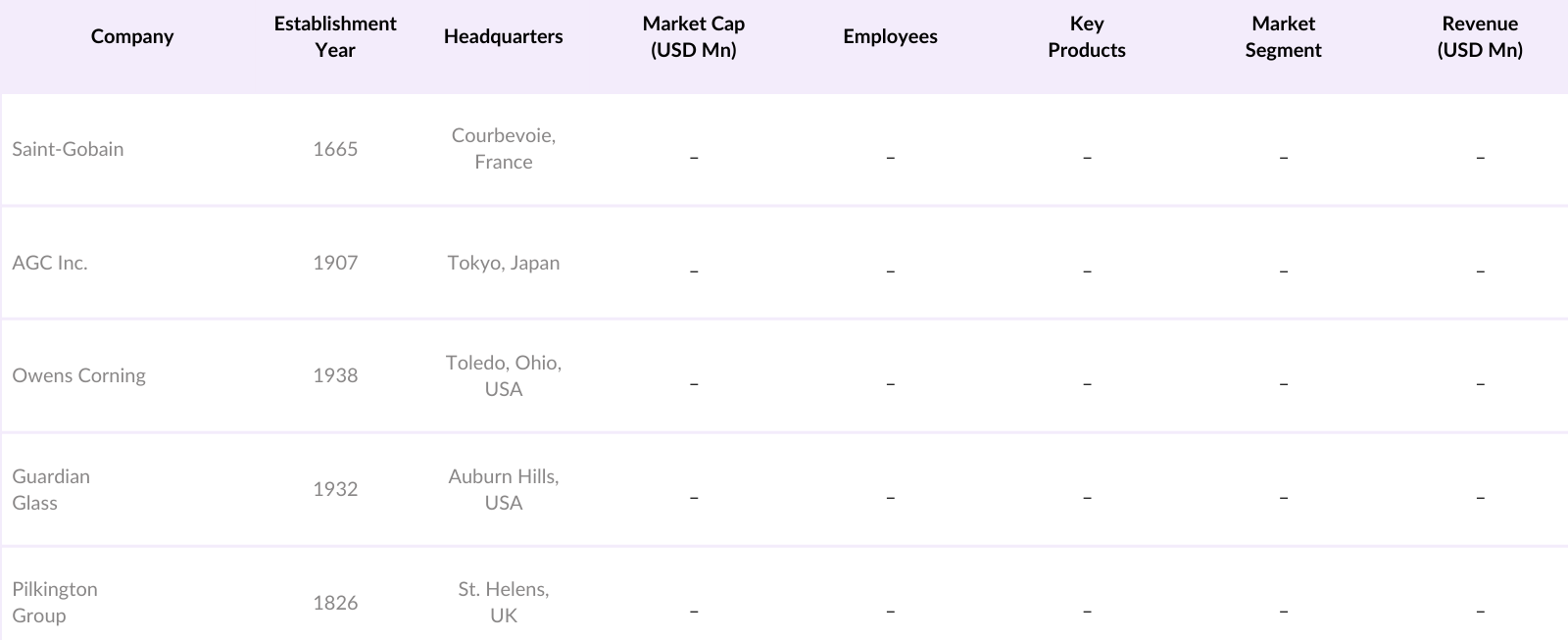
Task: Click establishment year 1826
Action: 335,603
